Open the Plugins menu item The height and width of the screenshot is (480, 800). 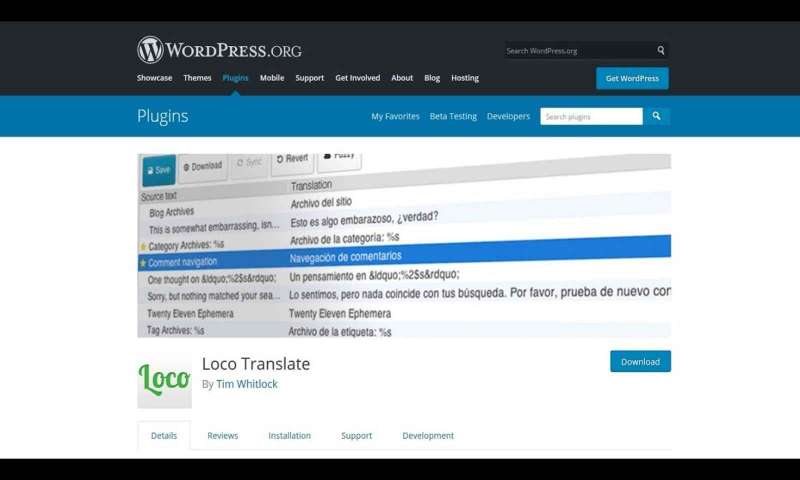[x=235, y=78]
